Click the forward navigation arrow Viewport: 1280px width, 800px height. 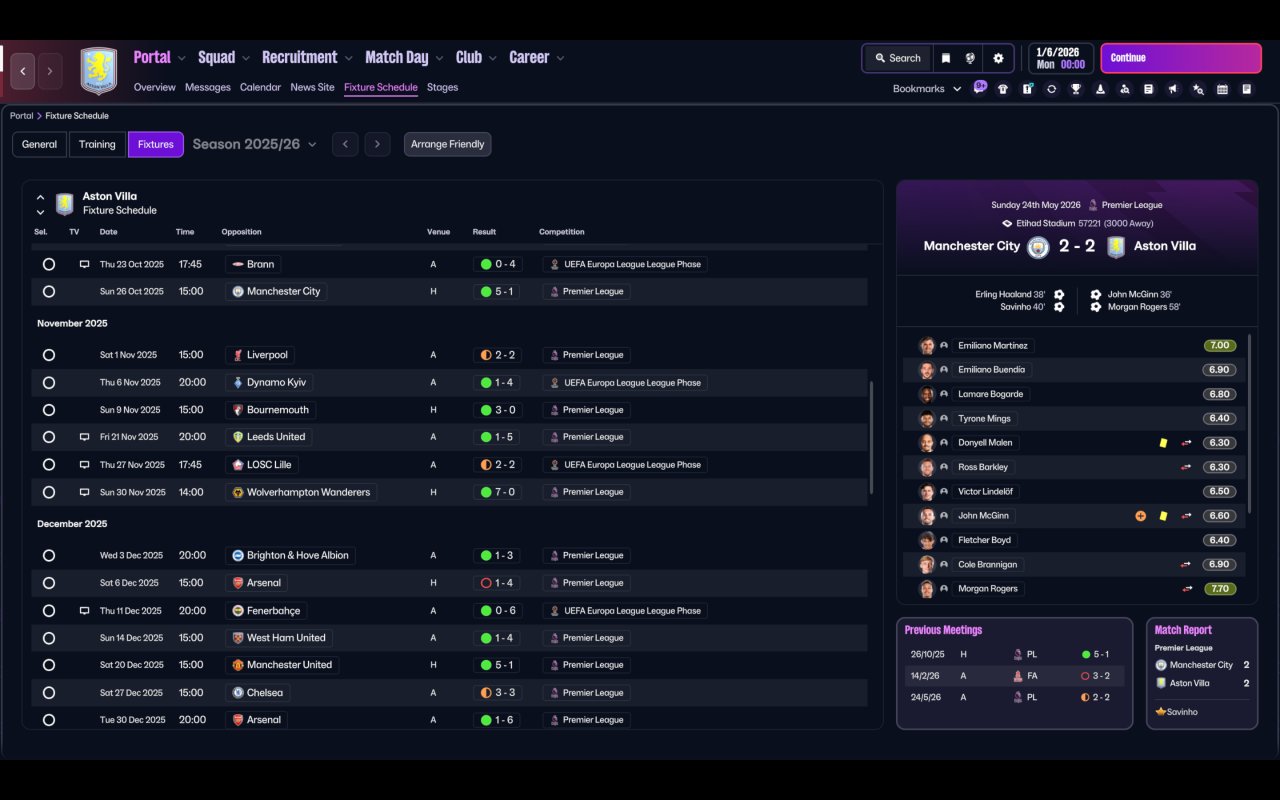click(50, 71)
